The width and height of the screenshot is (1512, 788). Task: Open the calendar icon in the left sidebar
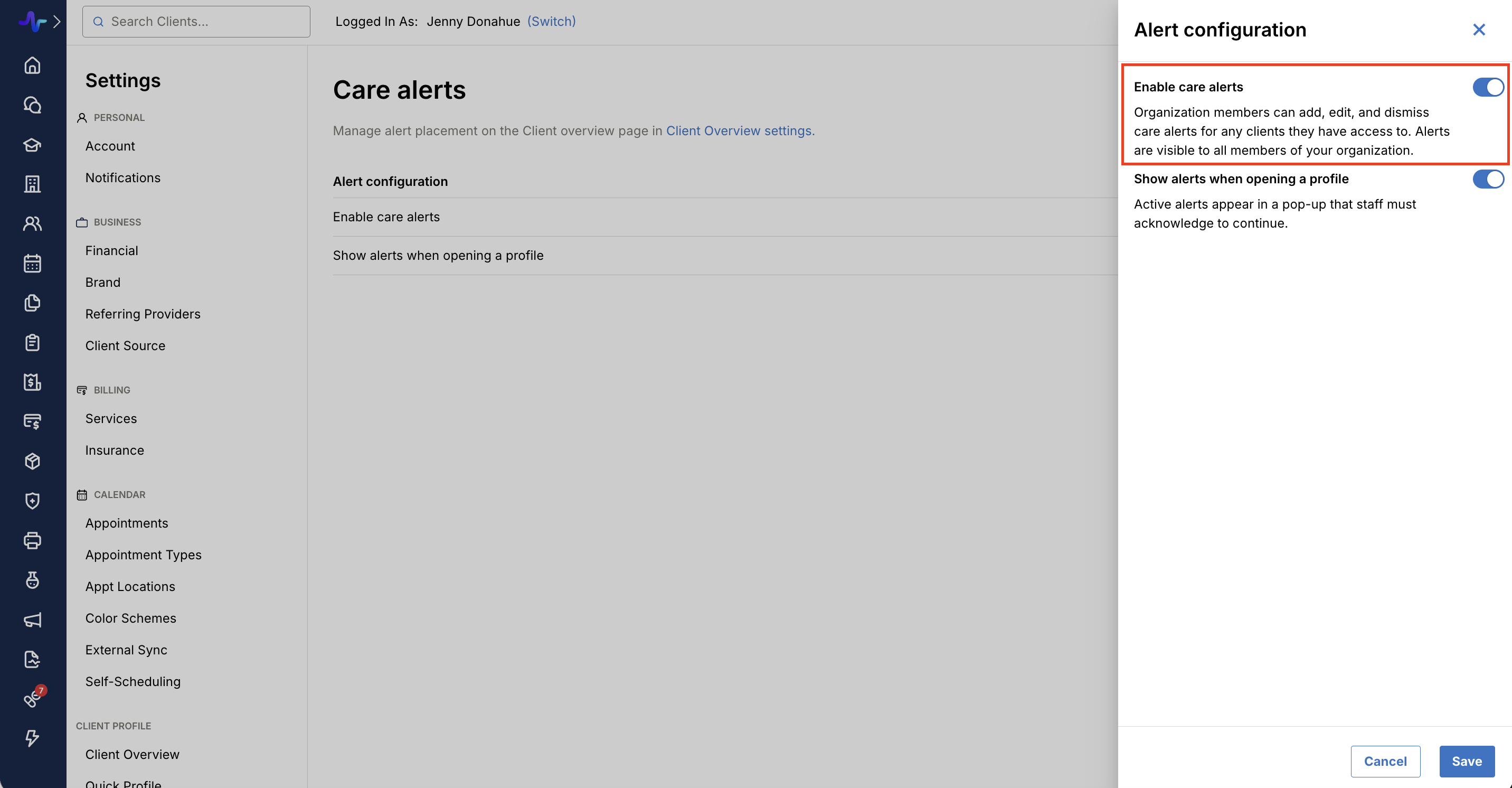point(32,264)
